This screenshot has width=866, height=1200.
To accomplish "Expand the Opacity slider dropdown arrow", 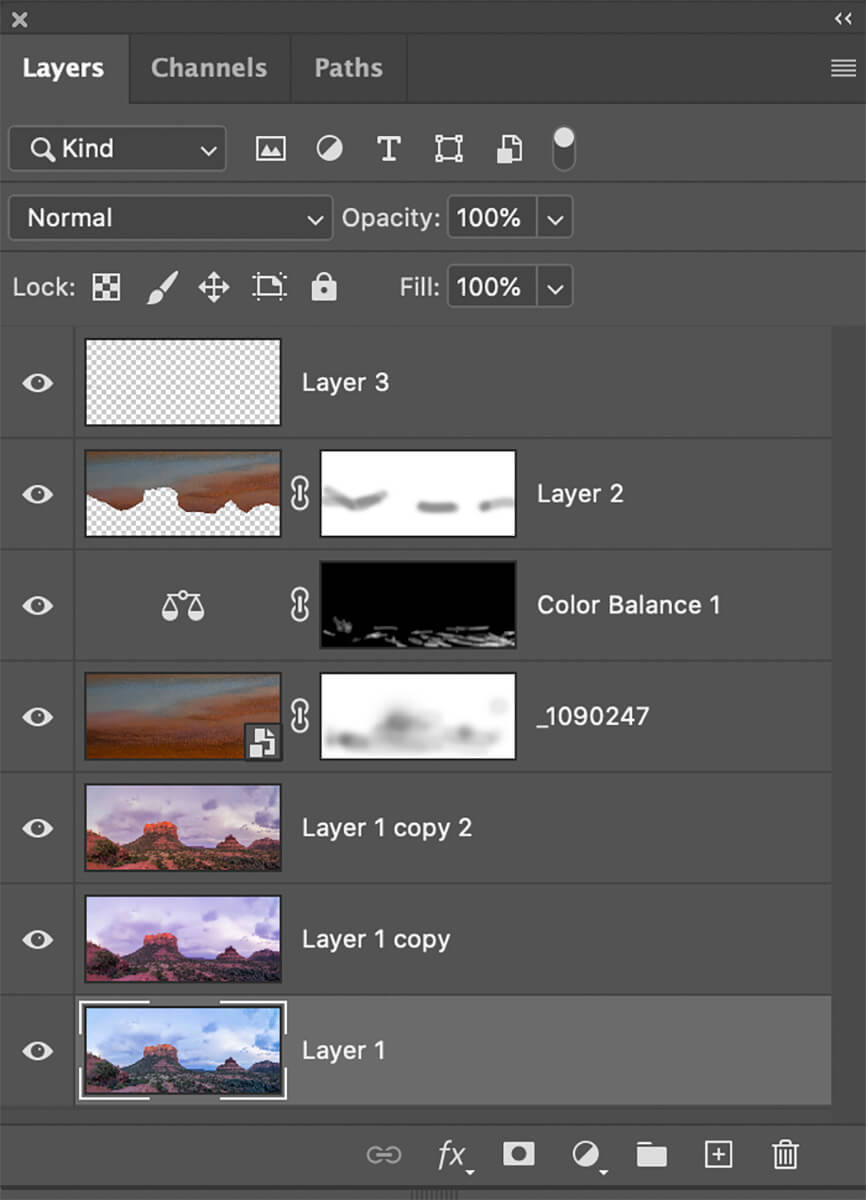I will pyautogui.click(x=555, y=218).
